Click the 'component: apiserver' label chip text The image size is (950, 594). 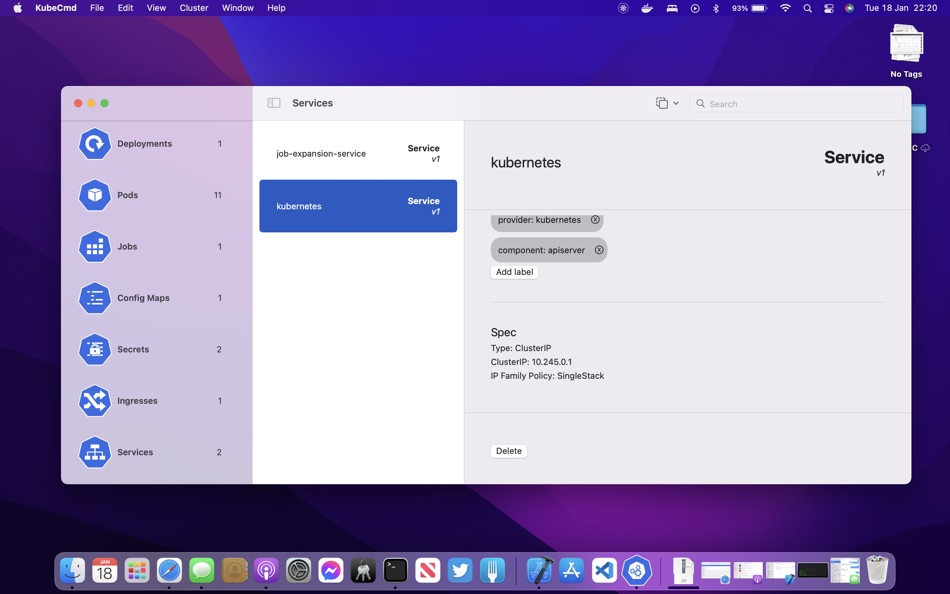pyautogui.click(x=541, y=250)
